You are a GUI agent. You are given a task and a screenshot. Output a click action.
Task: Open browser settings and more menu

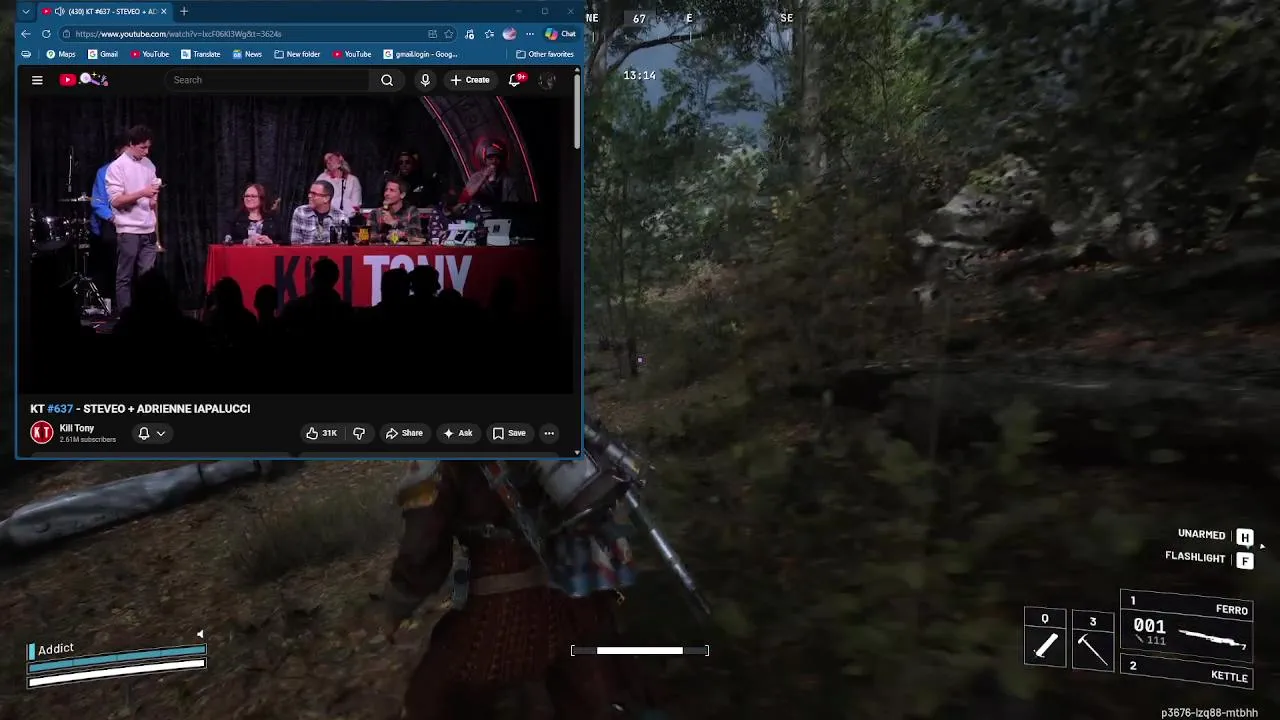pyautogui.click(x=530, y=34)
